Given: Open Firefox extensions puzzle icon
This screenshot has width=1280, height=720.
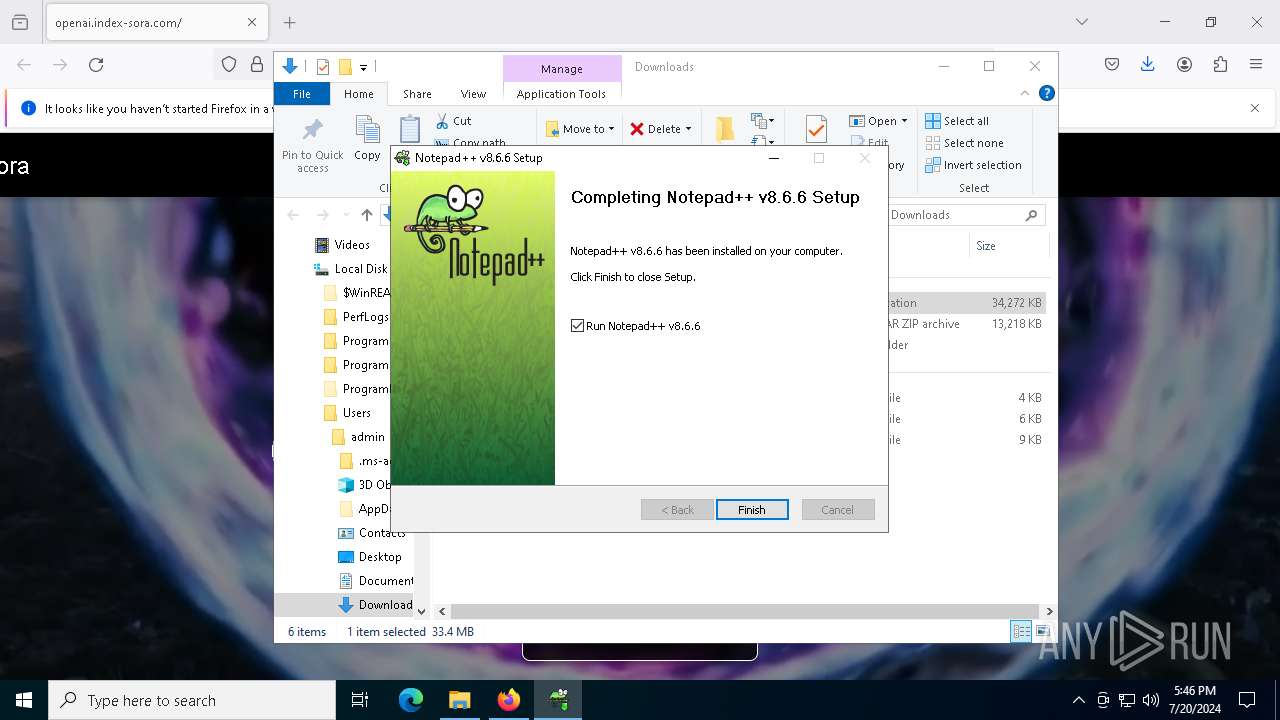Looking at the screenshot, I should click(1220, 65).
